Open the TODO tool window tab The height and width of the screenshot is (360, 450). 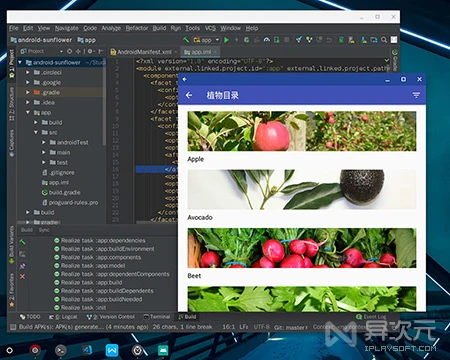[x=30, y=317]
